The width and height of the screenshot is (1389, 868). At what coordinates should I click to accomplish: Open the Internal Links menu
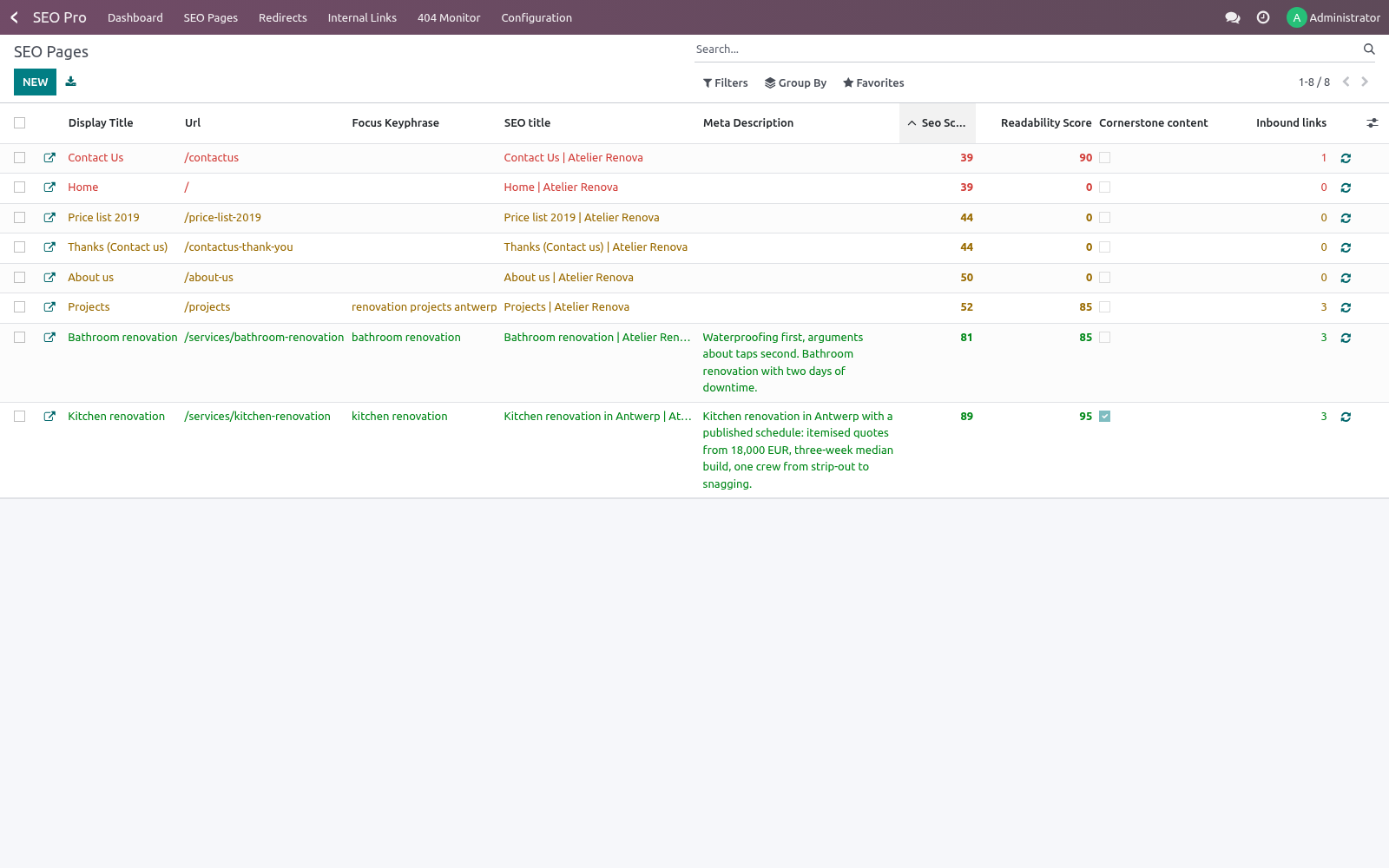(362, 17)
